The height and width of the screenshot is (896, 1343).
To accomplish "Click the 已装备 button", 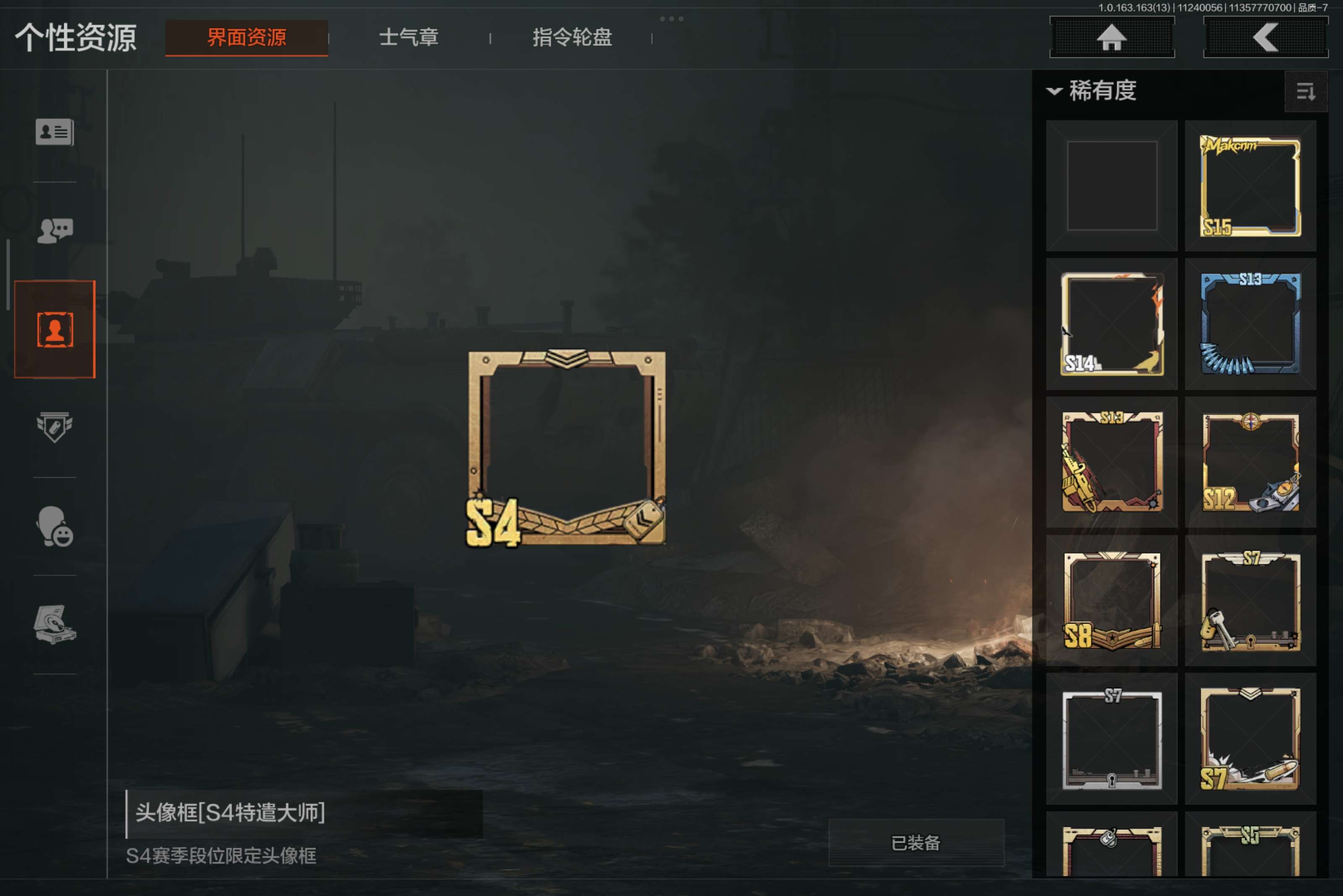I will (916, 843).
